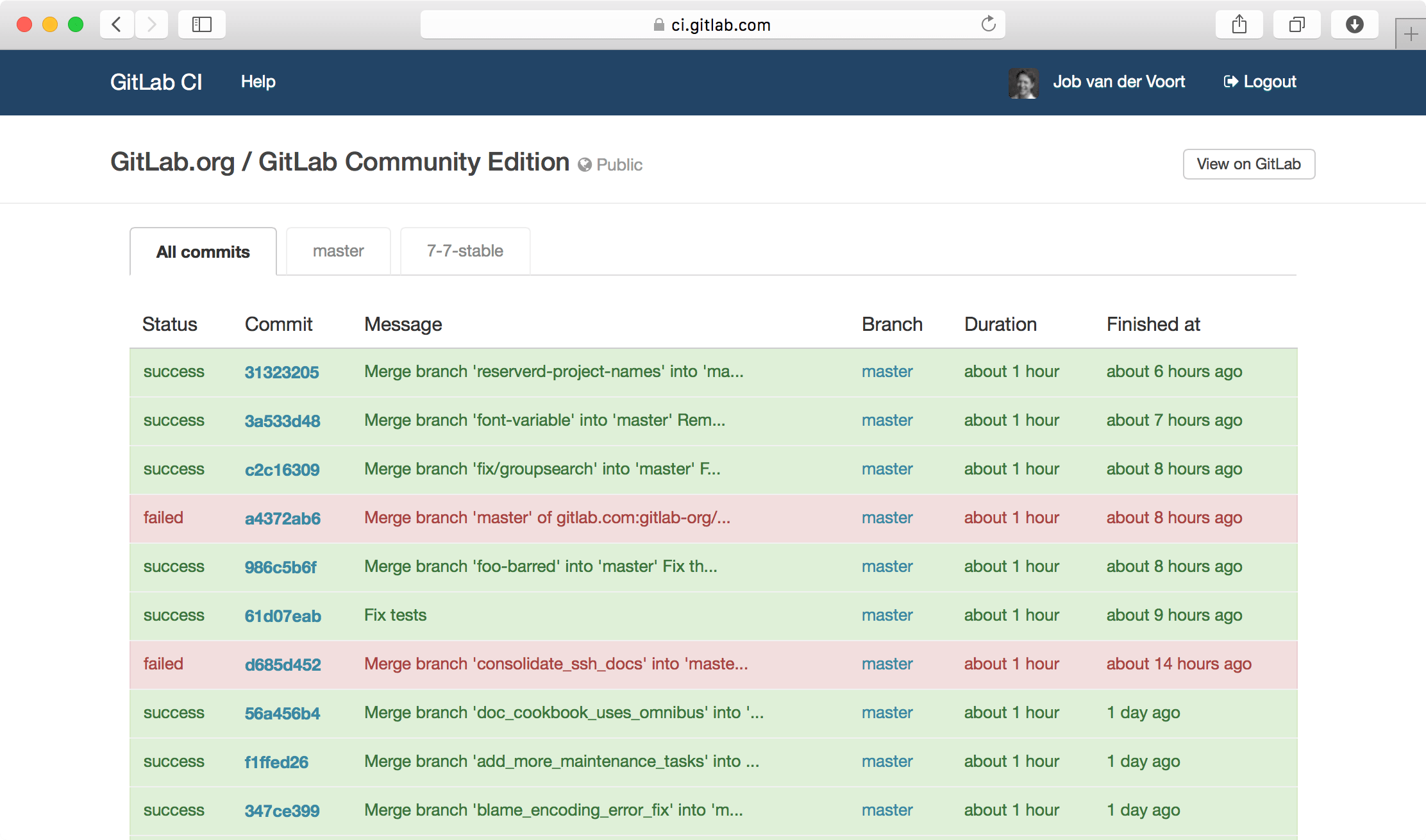1426x840 pixels.
Task: Click message 'Merge branch 'add_more_maintenance_tasks''
Action: [562, 762]
